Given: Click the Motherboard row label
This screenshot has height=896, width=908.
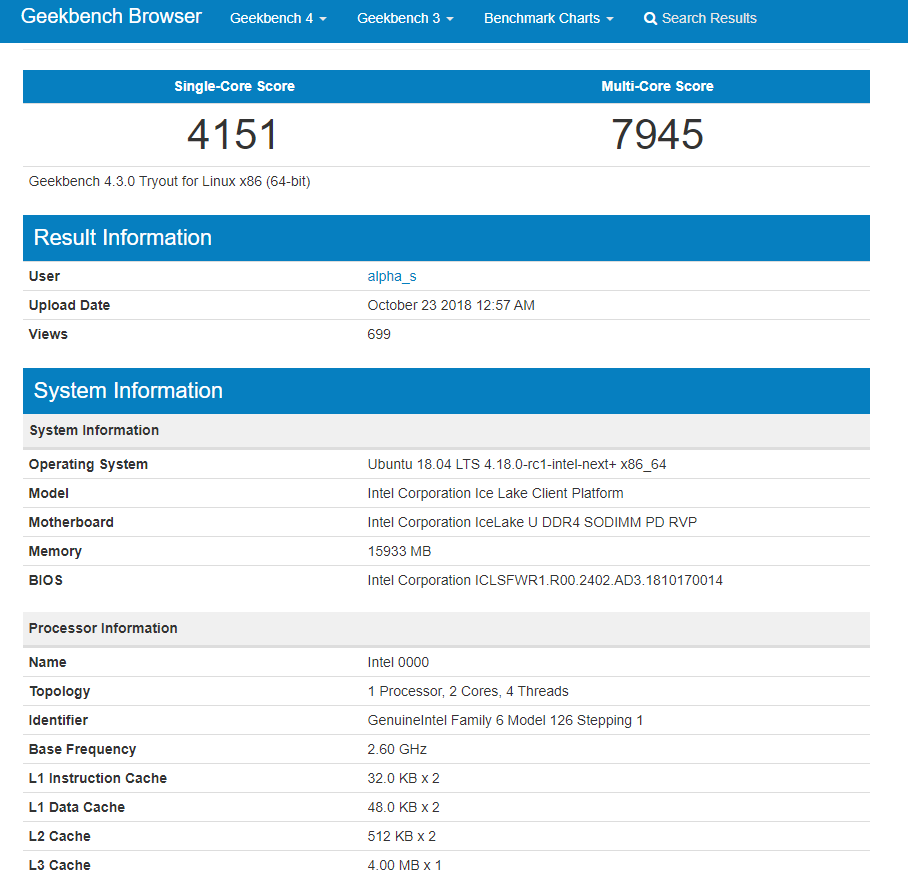Looking at the screenshot, I should coord(71,522).
